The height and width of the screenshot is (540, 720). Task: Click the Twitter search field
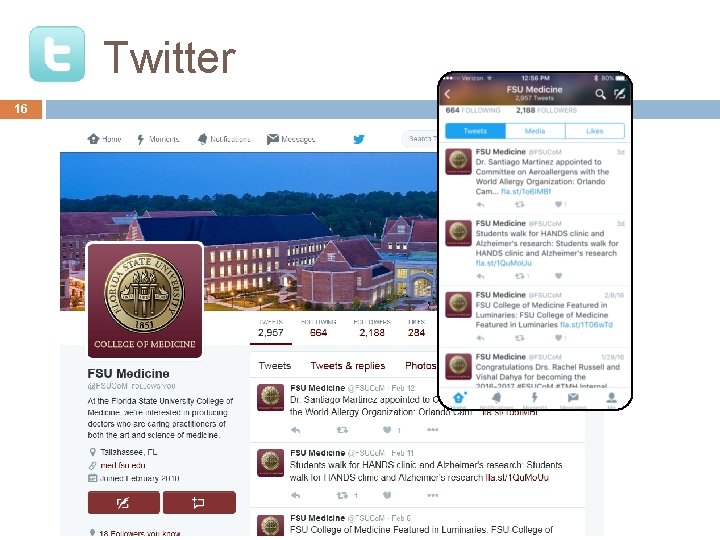[420, 139]
